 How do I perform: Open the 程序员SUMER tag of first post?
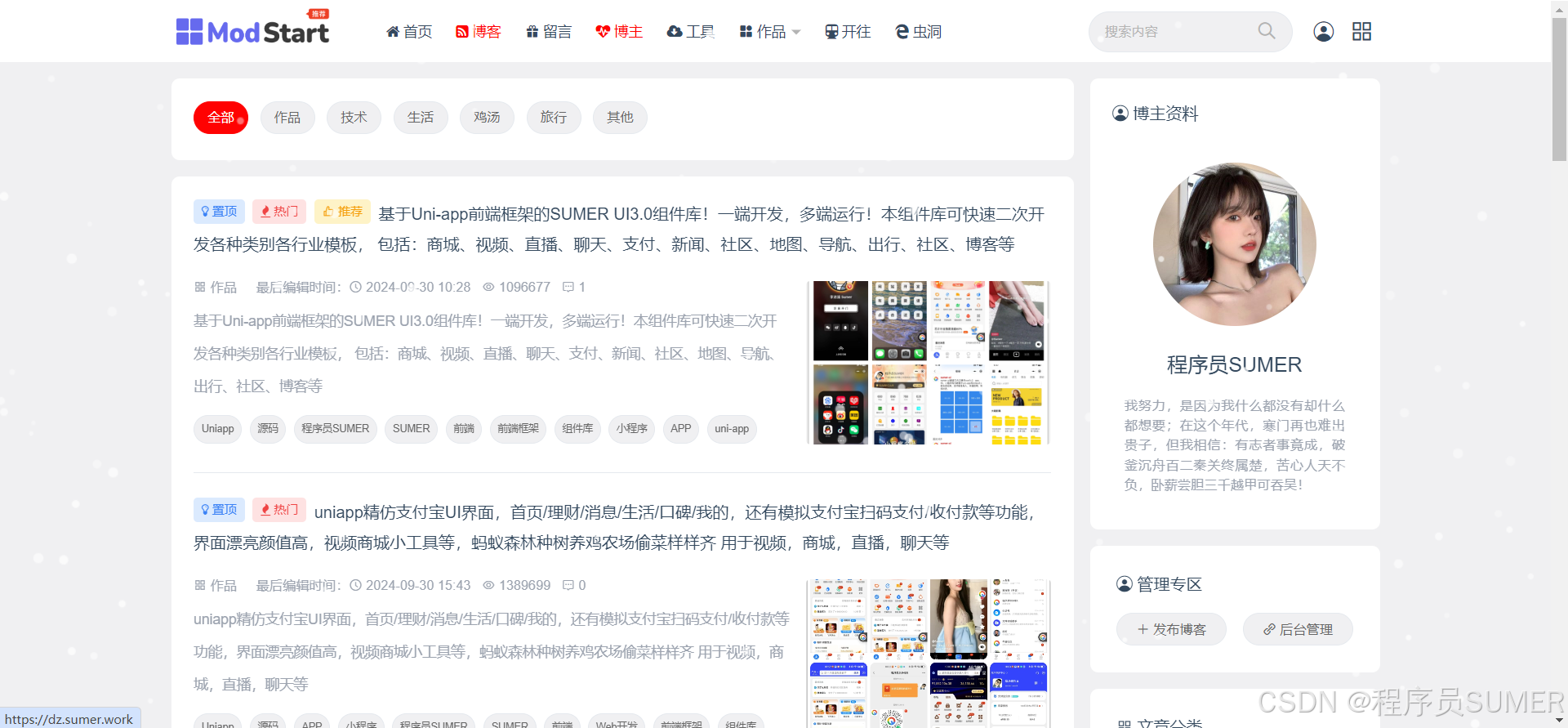335,429
